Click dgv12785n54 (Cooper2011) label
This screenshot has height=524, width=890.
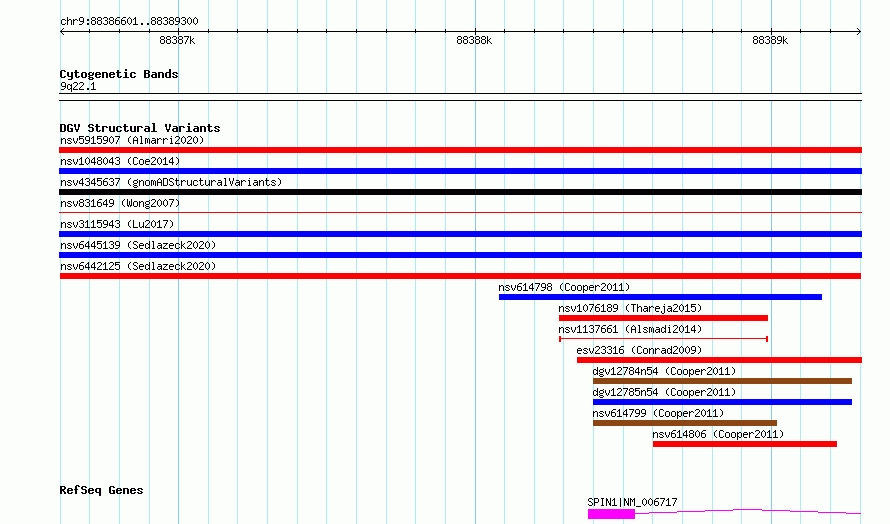(664, 392)
